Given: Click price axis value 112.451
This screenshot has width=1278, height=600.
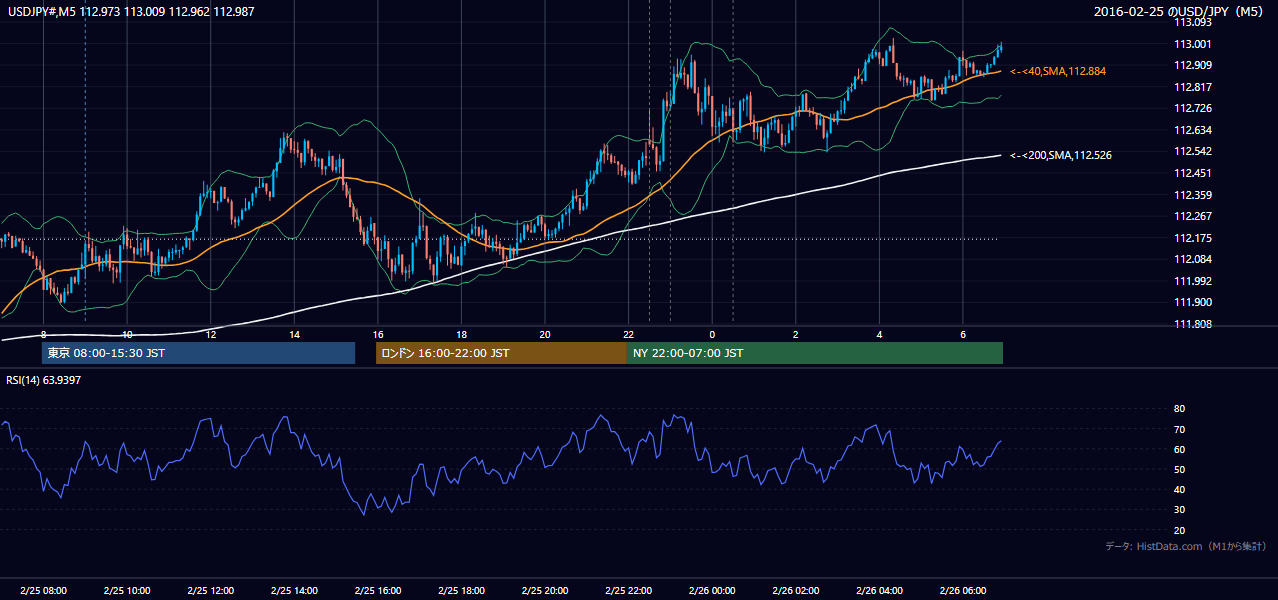Looking at the screenshot, I should click(x=1194, y=173).
